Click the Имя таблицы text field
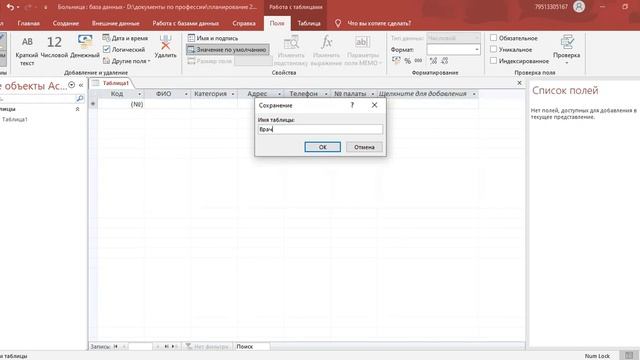Screen dimensions: 640x360 click(x=320, y=129)
